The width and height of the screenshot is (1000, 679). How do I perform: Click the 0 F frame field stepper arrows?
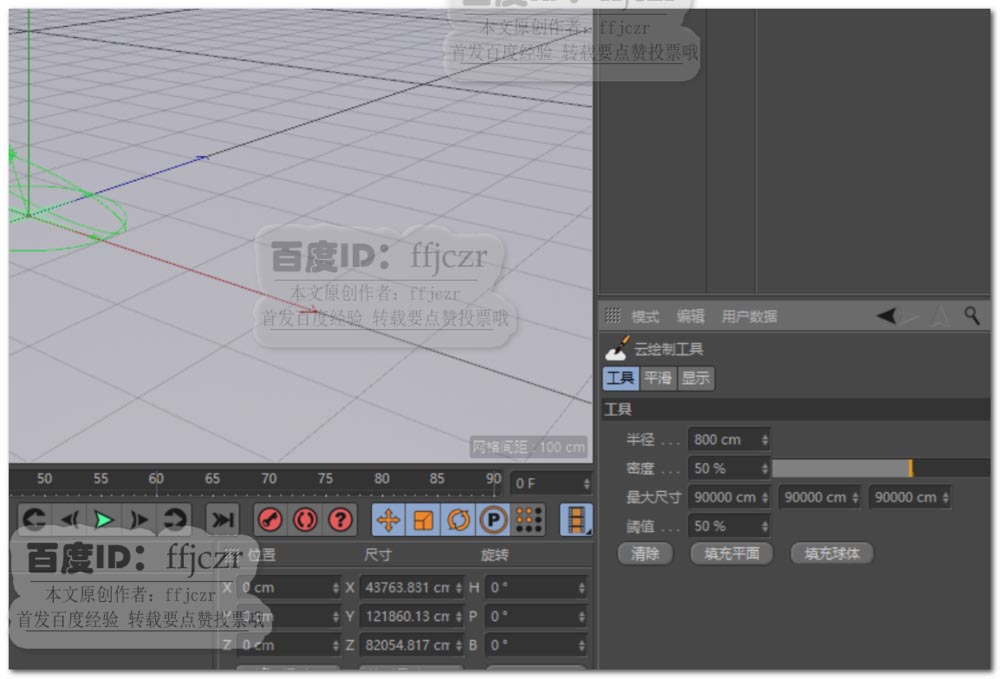(587, 483)
